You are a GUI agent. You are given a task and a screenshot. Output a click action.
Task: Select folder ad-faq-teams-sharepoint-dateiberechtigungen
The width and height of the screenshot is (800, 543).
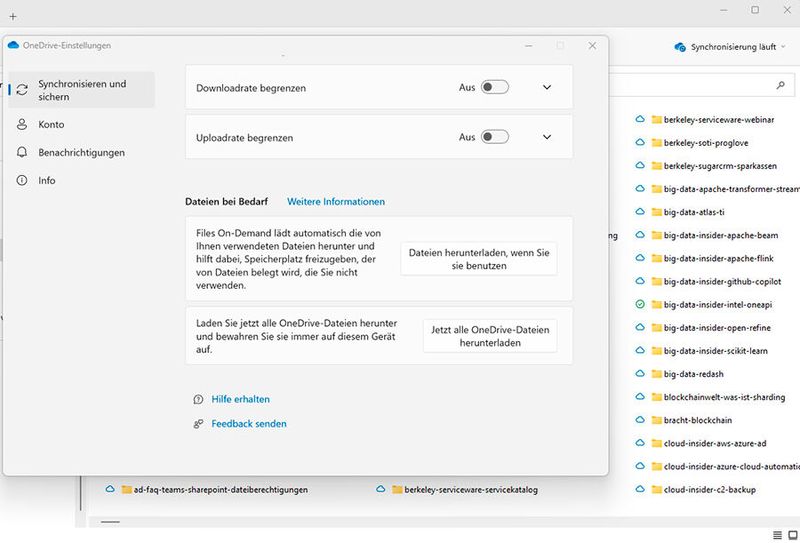(220, 490)
